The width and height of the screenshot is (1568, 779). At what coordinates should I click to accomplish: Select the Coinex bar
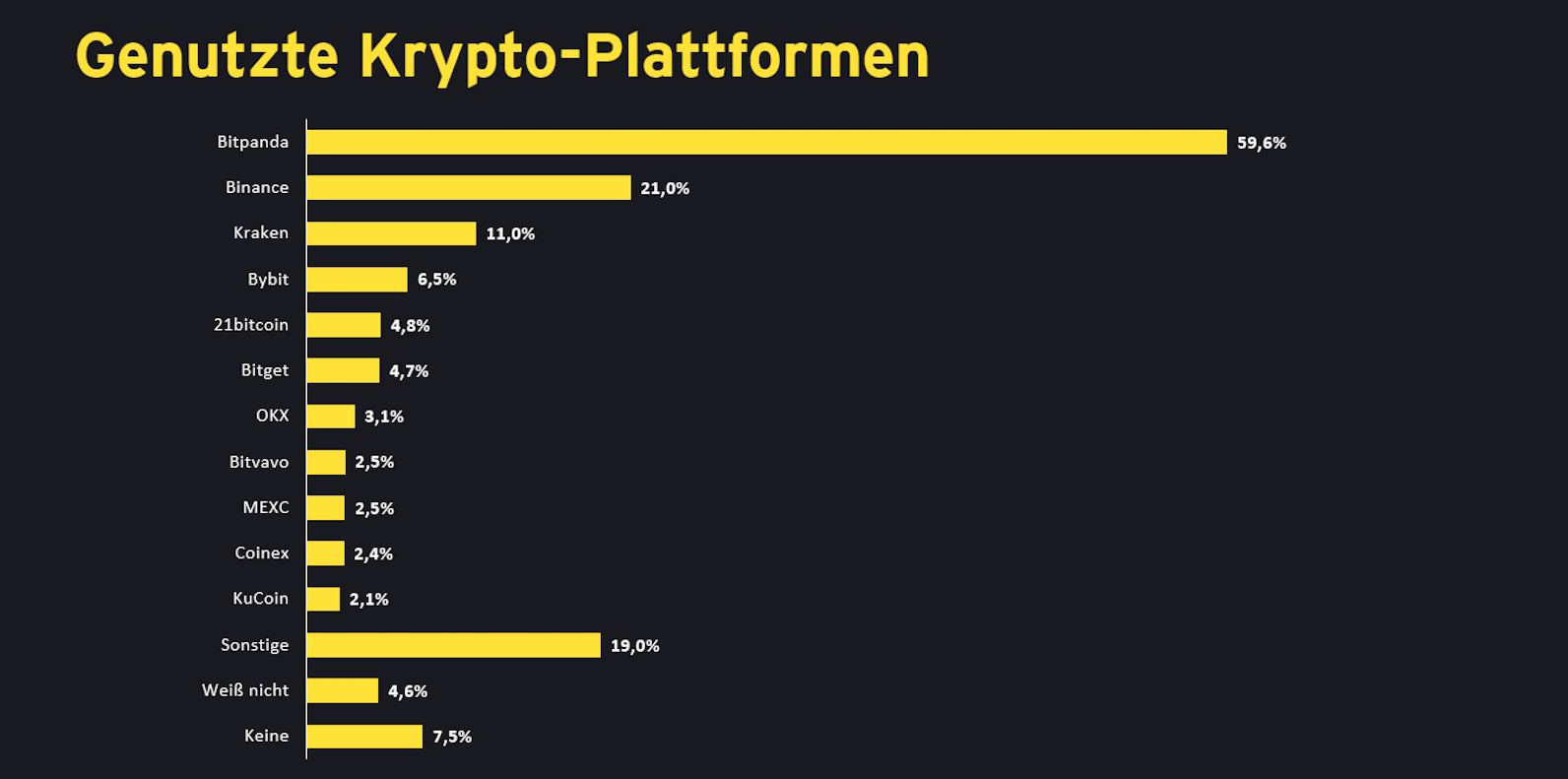click(325, 553)
